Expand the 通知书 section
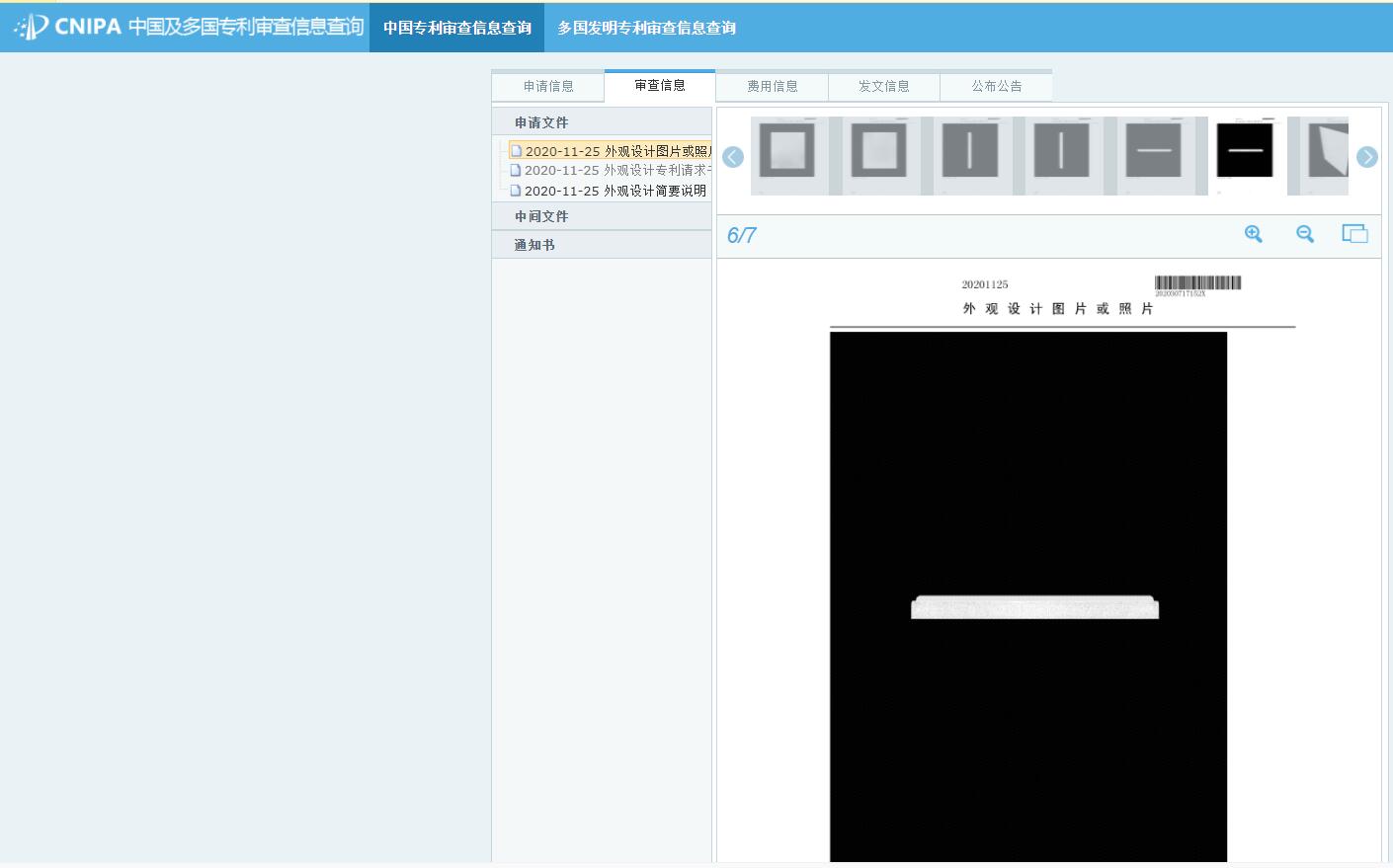The height and width of the screenshot is (868, 1393). 534,245
